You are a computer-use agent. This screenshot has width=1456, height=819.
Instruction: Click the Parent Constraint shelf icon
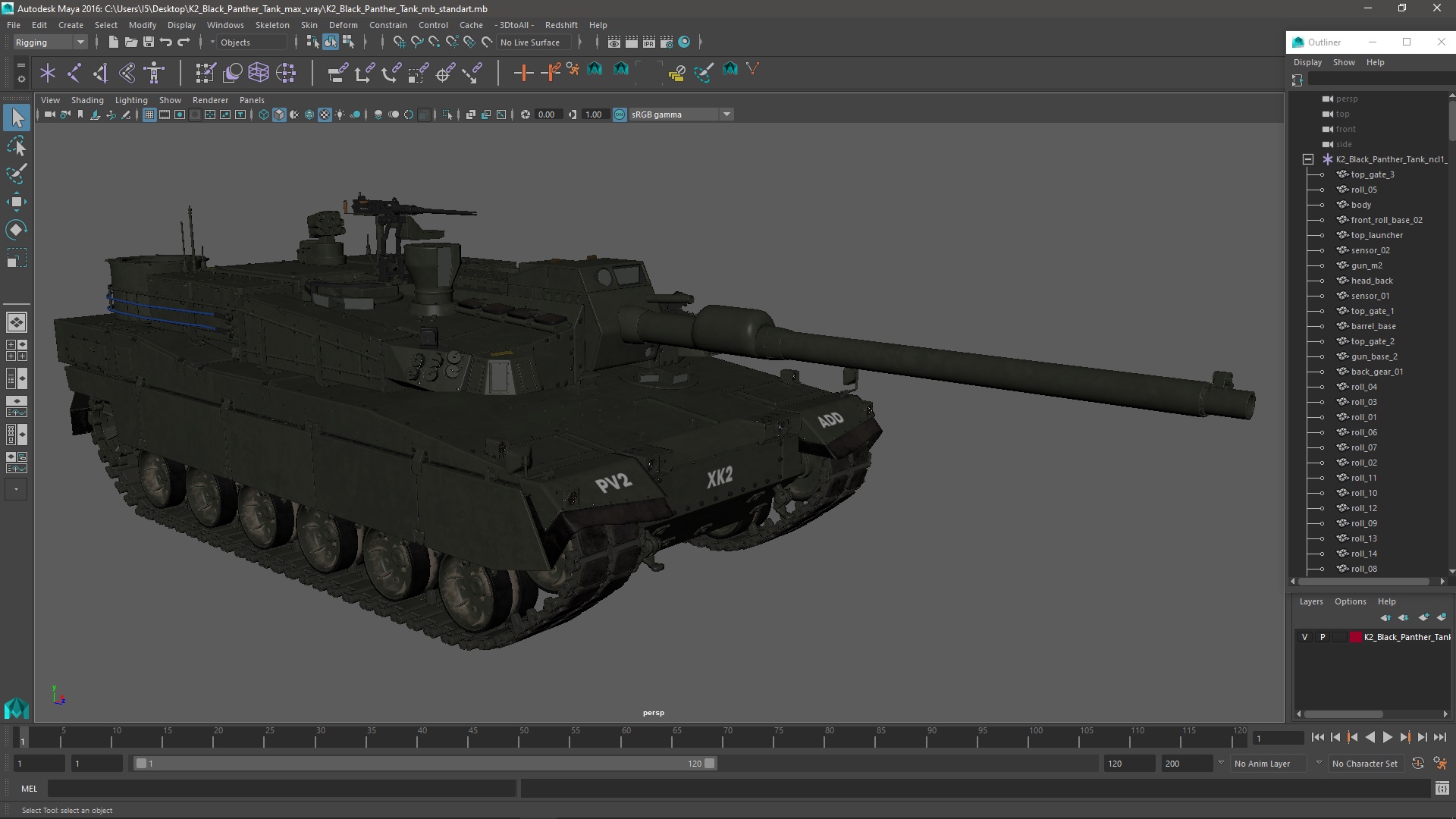(x=337, y=73)
